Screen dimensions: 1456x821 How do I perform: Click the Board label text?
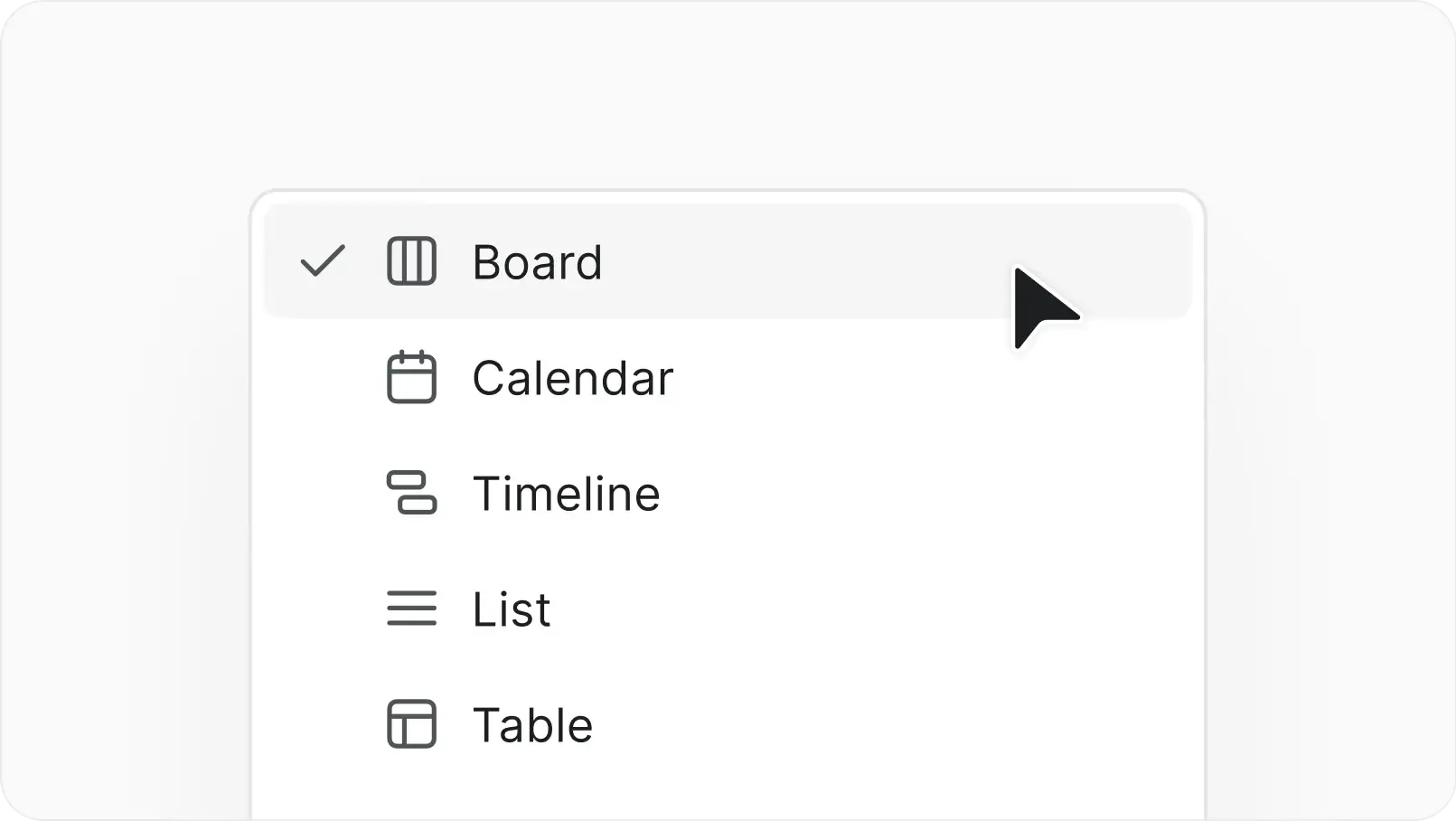[538, 261]
